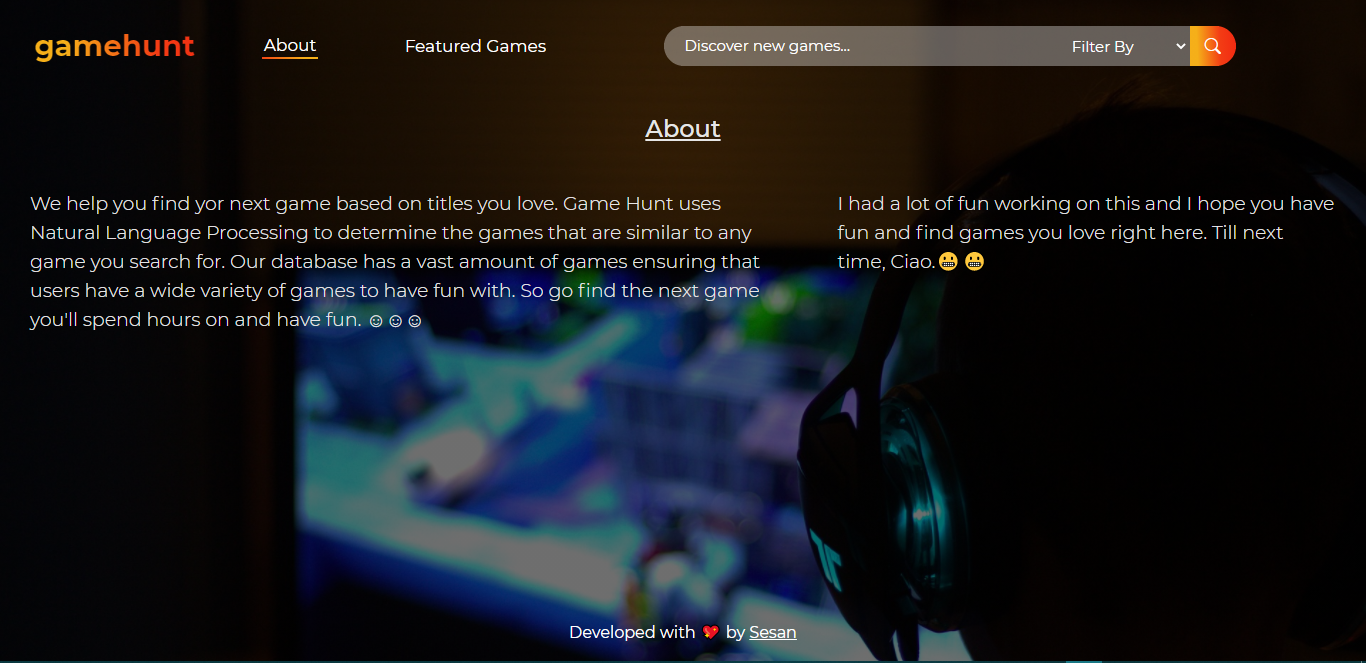Image resolution: width=1366 pixels, height=663 pixels.
Task: Click the "Developed with" footer text
Action: 632,632
